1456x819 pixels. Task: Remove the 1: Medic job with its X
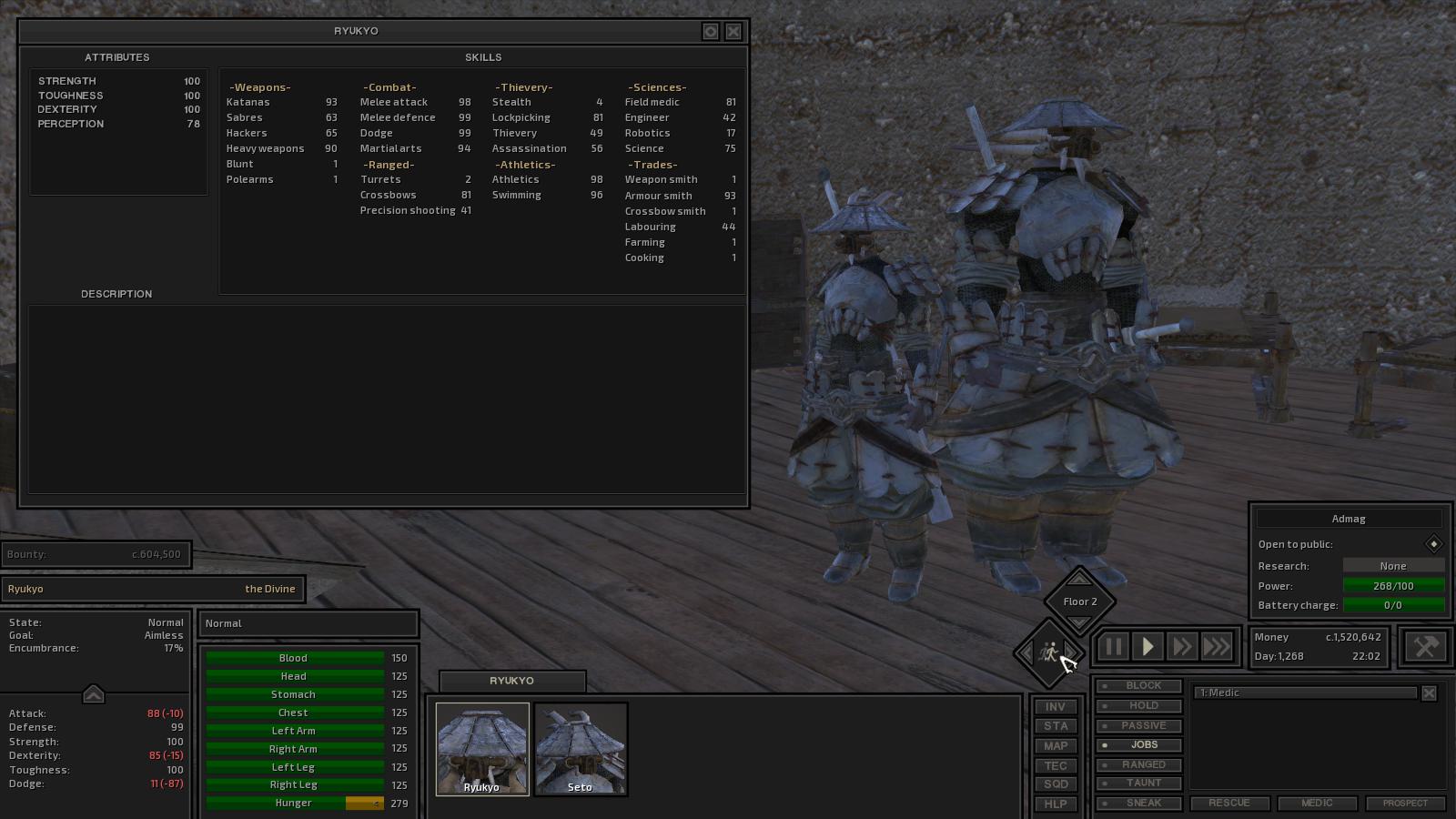coord(1429,693)
